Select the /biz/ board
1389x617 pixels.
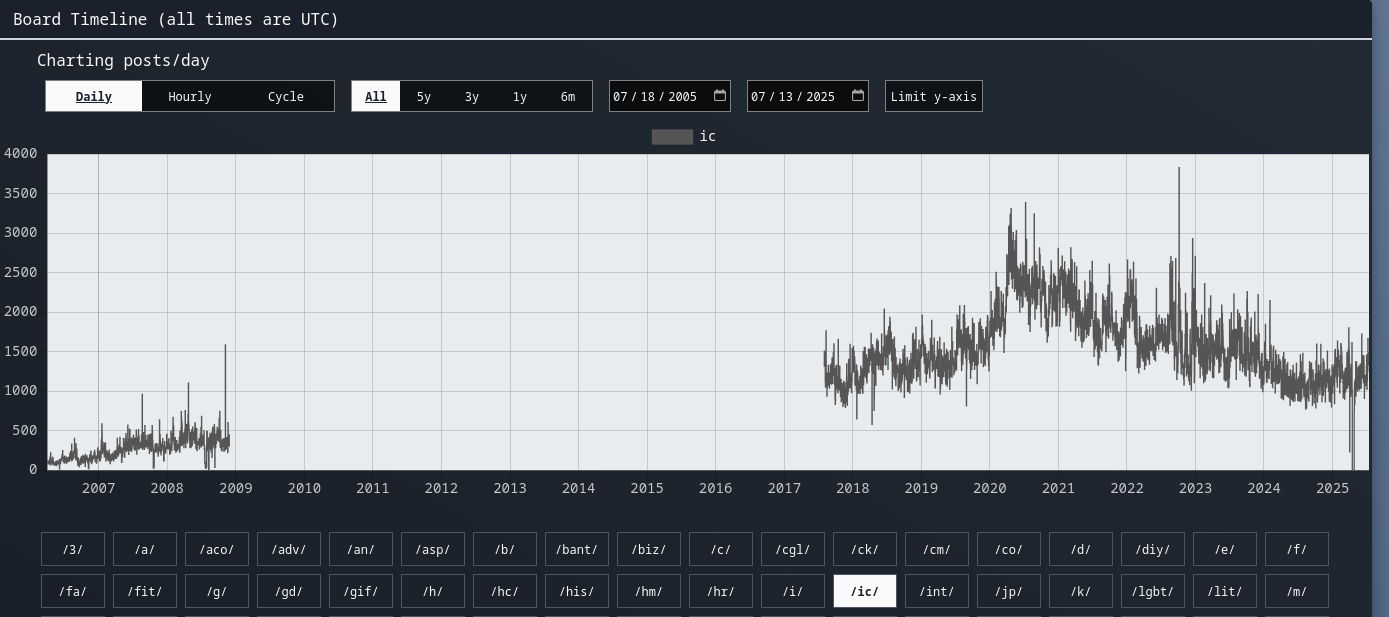tap(649, 549)
